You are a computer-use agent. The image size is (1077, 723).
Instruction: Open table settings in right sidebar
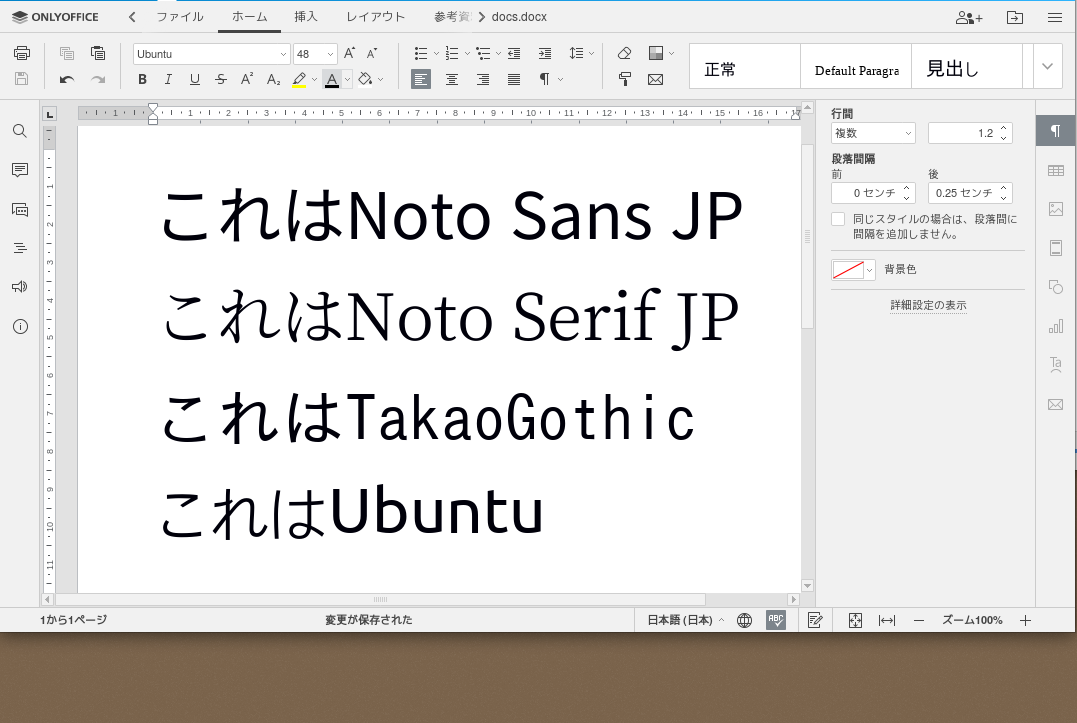click(1056, 170)
